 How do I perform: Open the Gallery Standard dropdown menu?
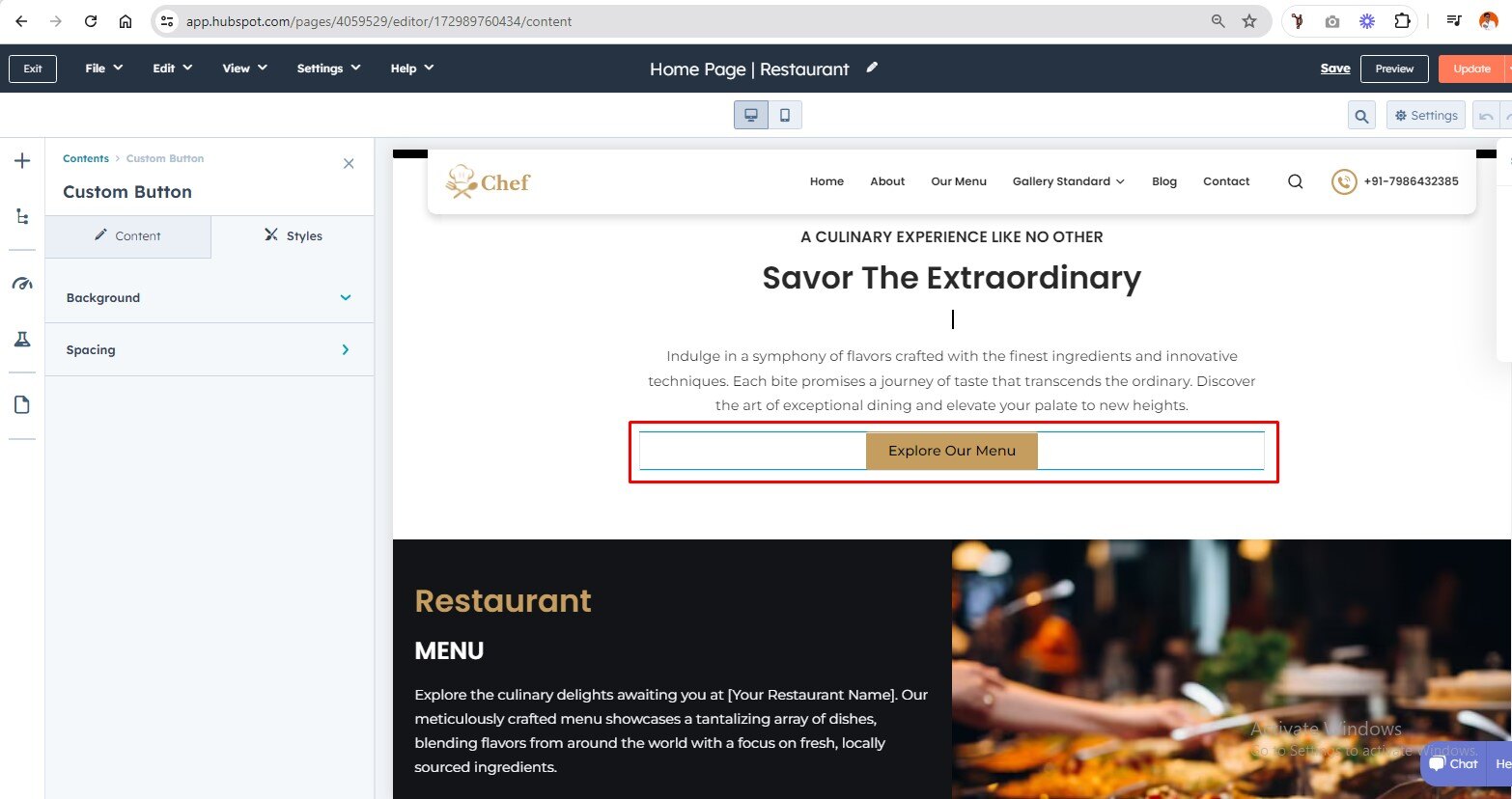[x=1068, y=181]
